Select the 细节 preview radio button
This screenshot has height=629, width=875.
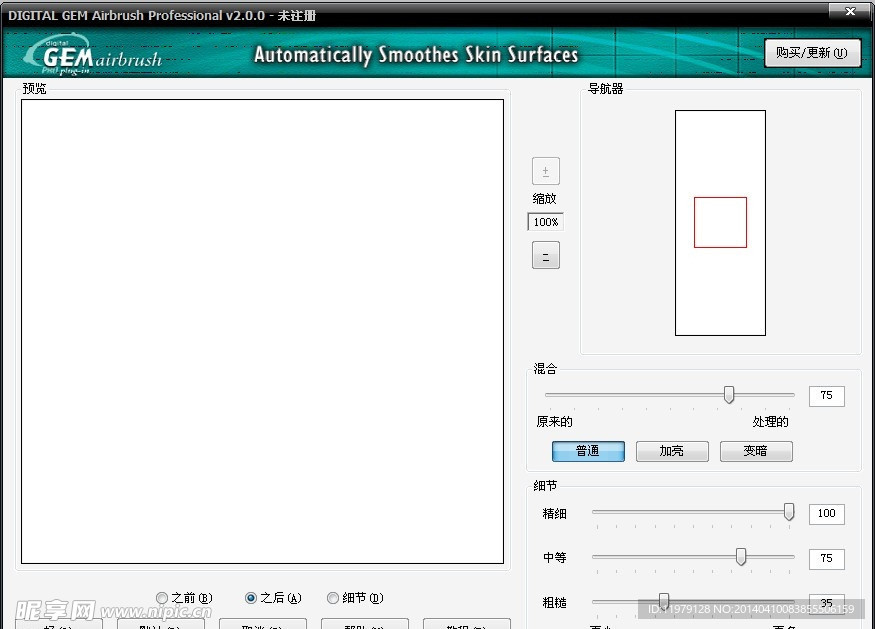(332, 597)
